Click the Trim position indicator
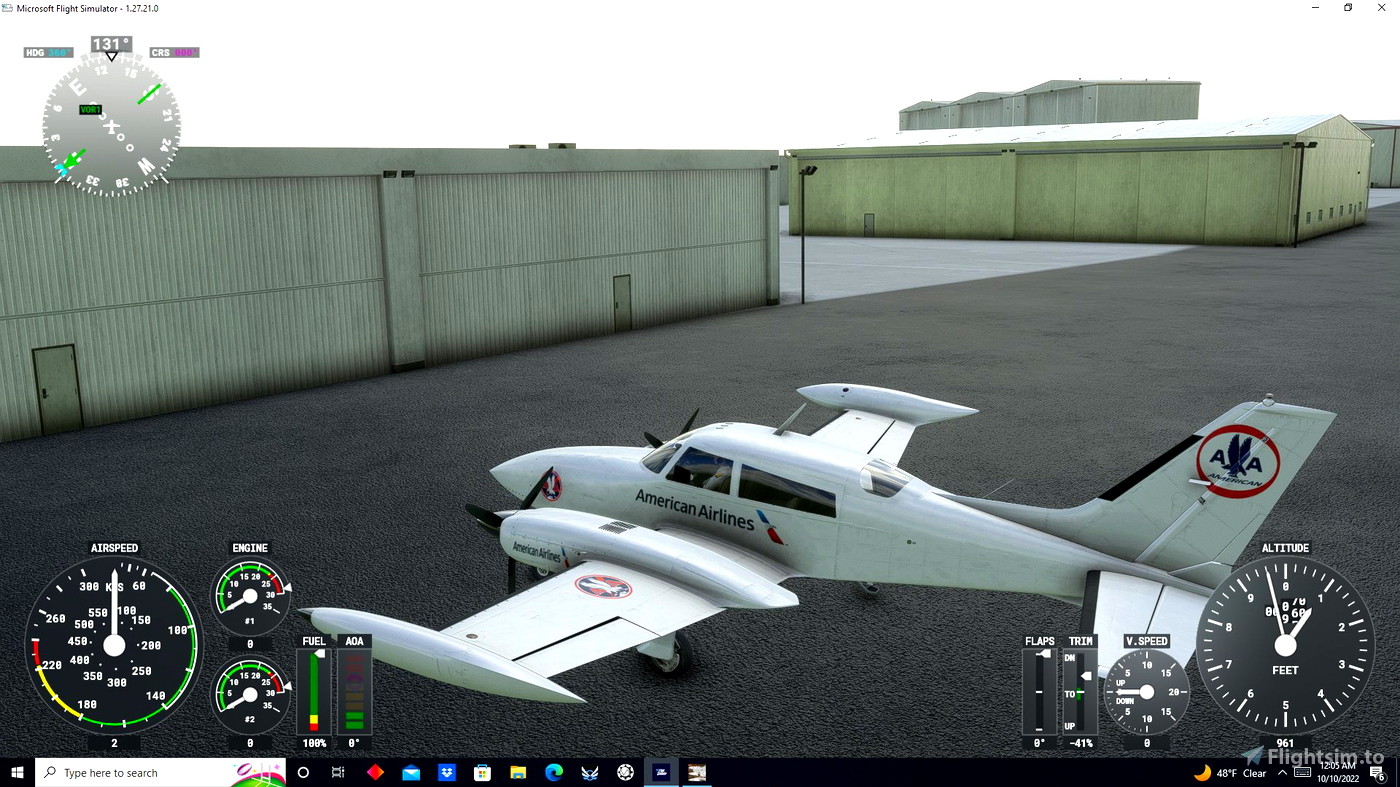The width and height of the screenshot is (1400, 787). 1080,692
